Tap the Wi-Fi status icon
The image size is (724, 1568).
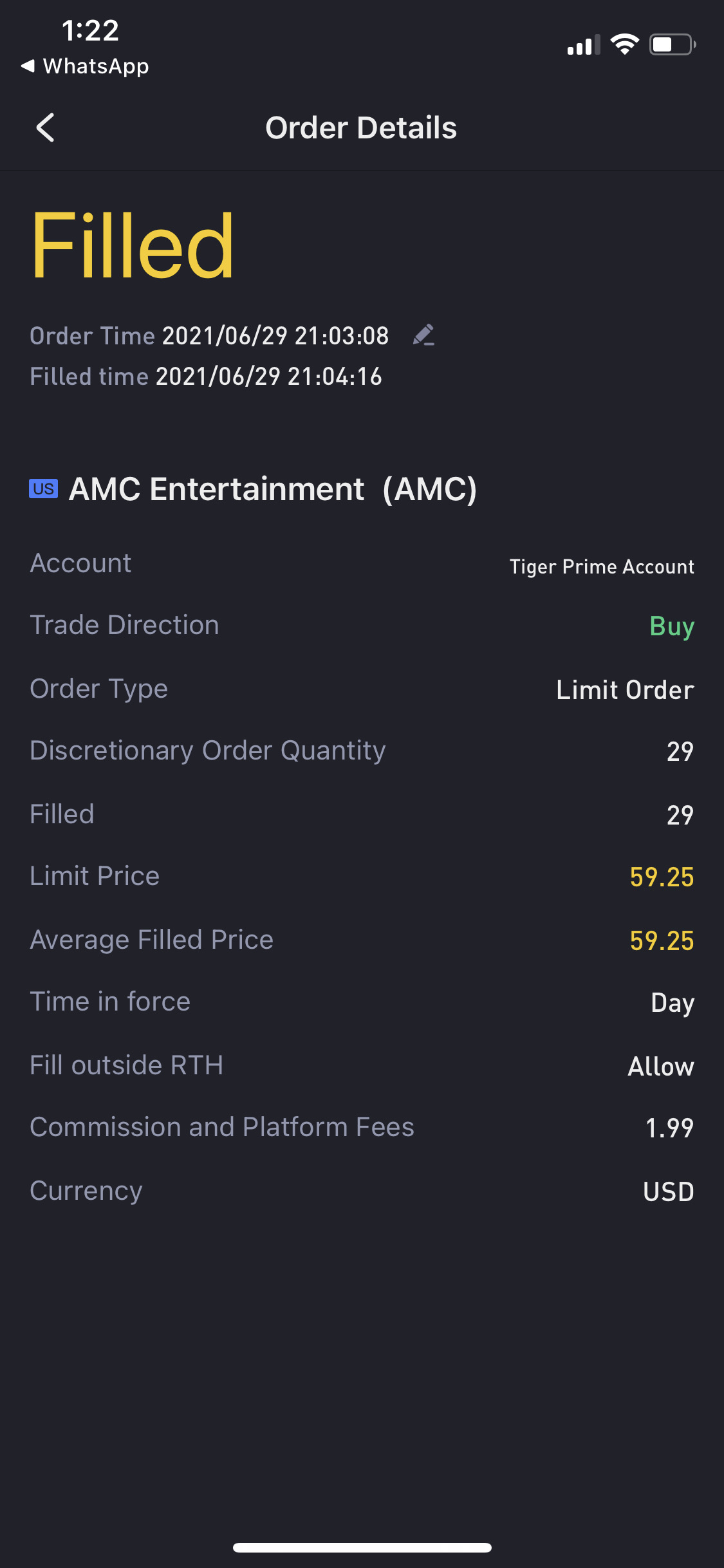624,44
